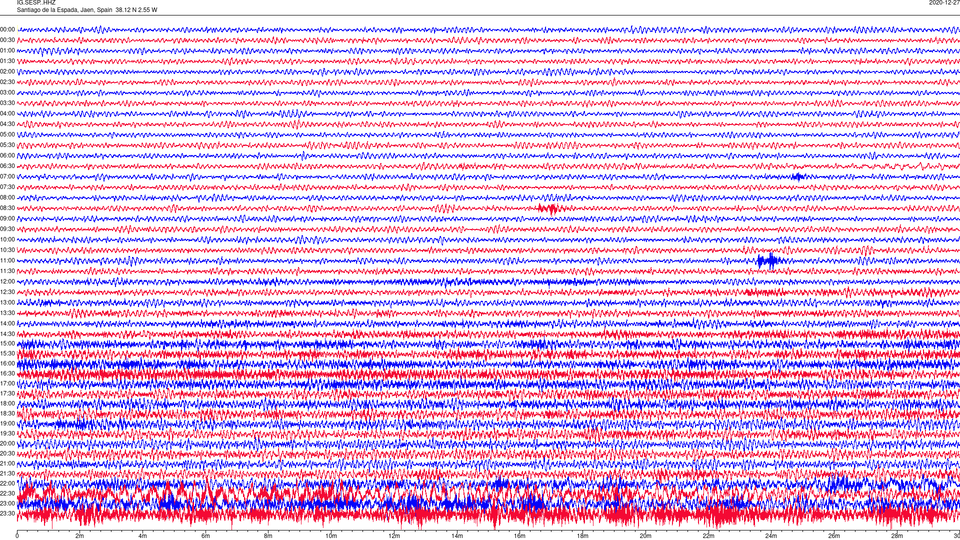Select the 23:30 trace time label
The image size is (960, 540).
point(7,514)
